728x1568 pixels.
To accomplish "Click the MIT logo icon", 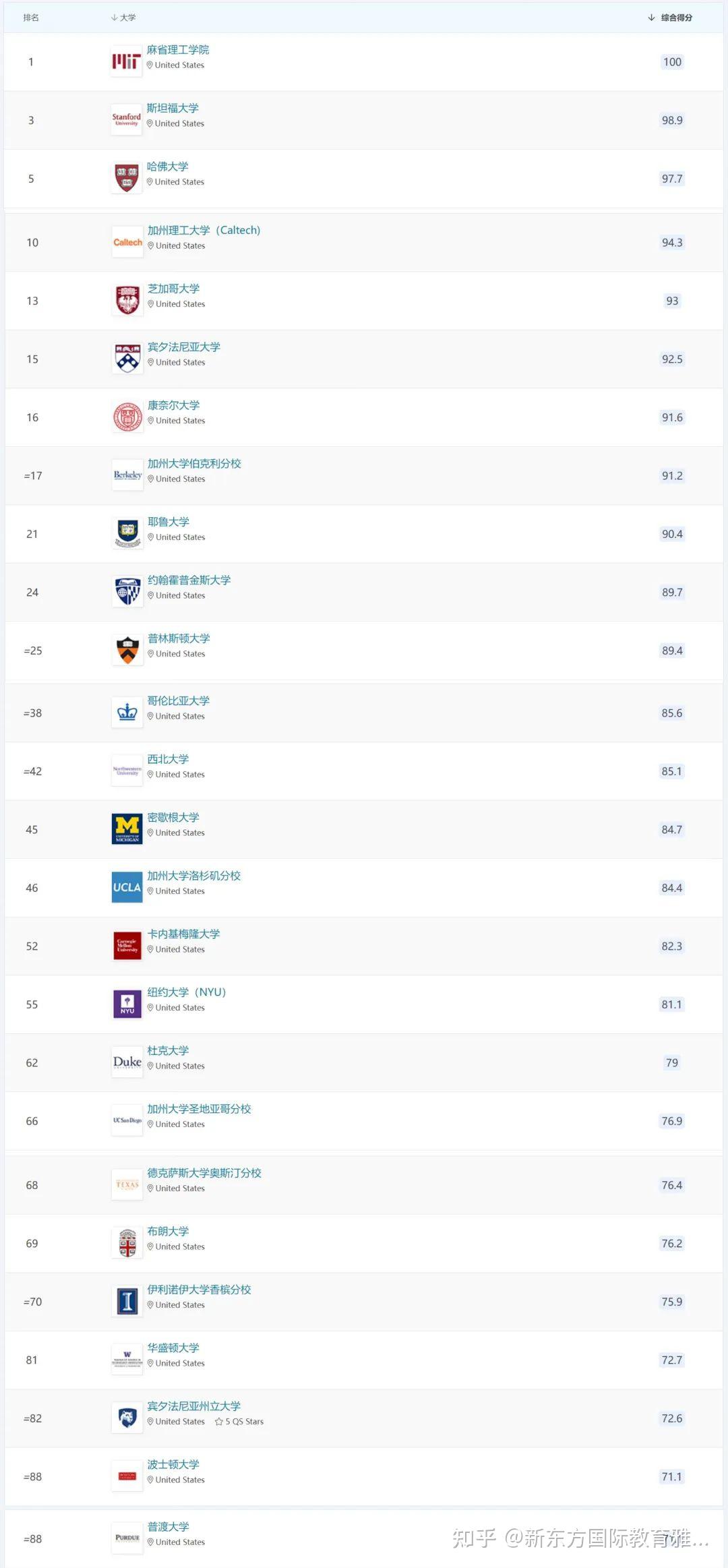I will point(126,62).
